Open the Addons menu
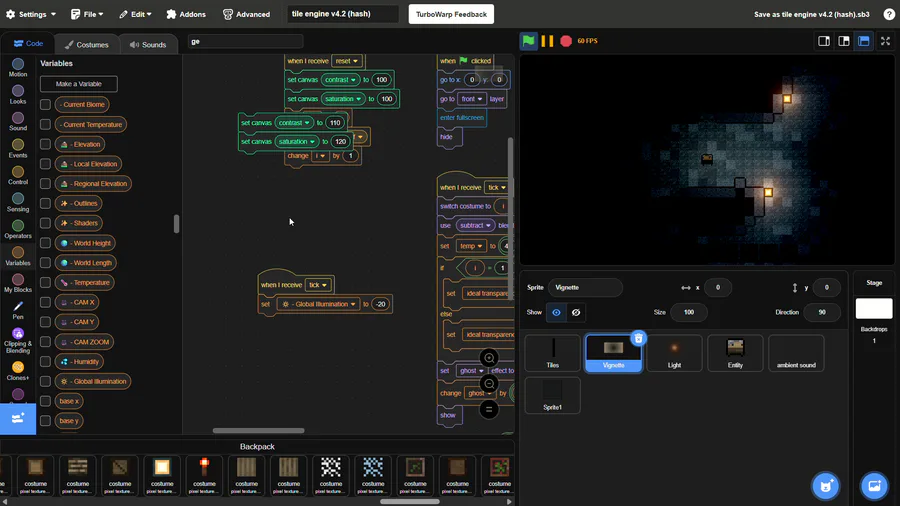900x506 pixels. [186, 14]
